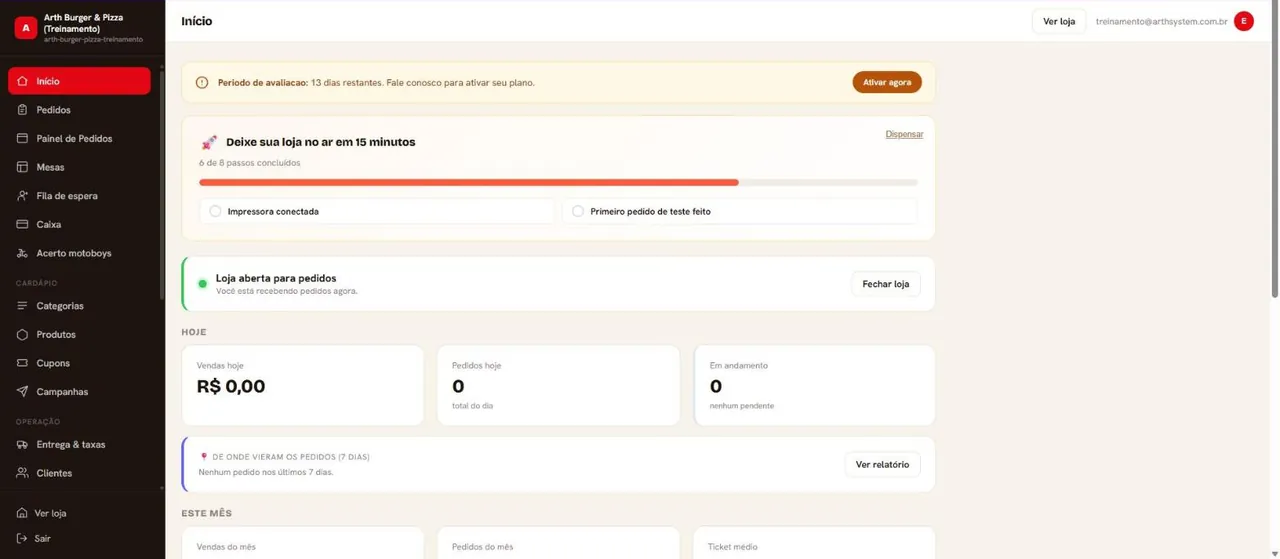Open Produtos menu item
This screenshot has height=559, width=1280.
click(x=79, y=334)
